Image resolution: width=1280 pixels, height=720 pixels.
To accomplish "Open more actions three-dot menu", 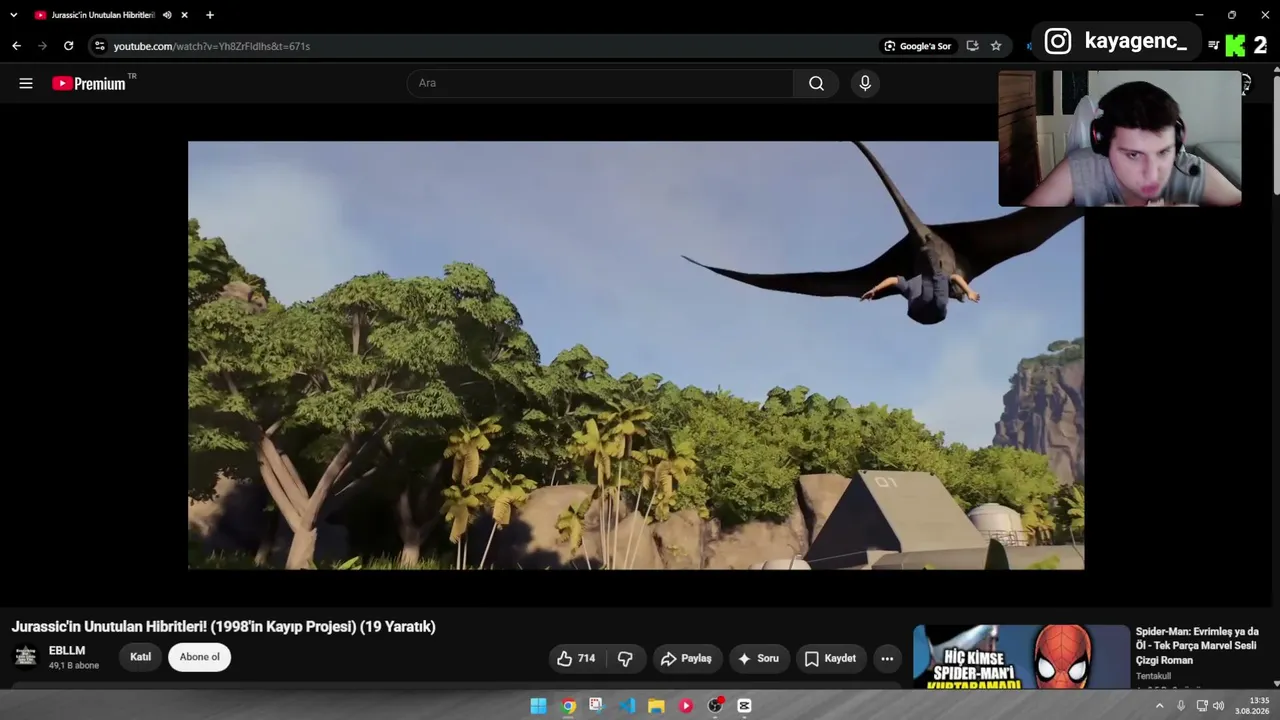I will 887,658.
